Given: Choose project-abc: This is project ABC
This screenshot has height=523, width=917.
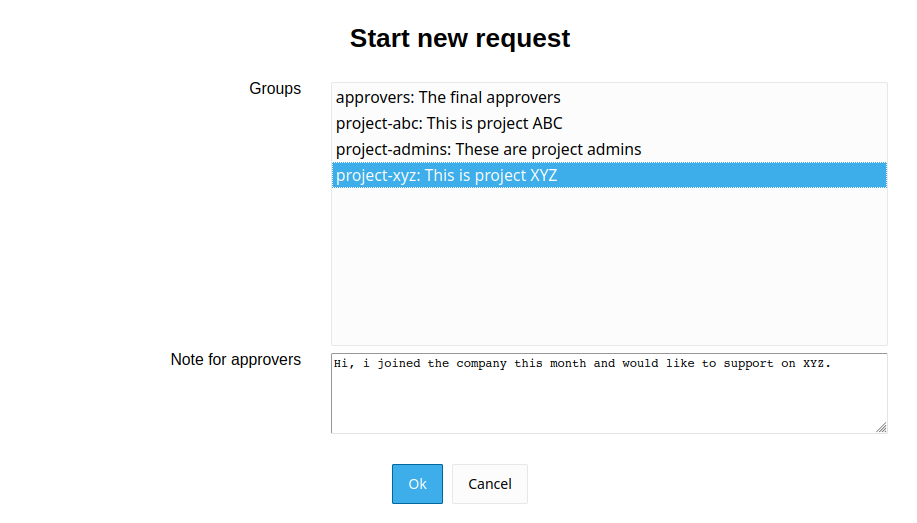Looking at the screenshot, I should [x=449, y=123].
